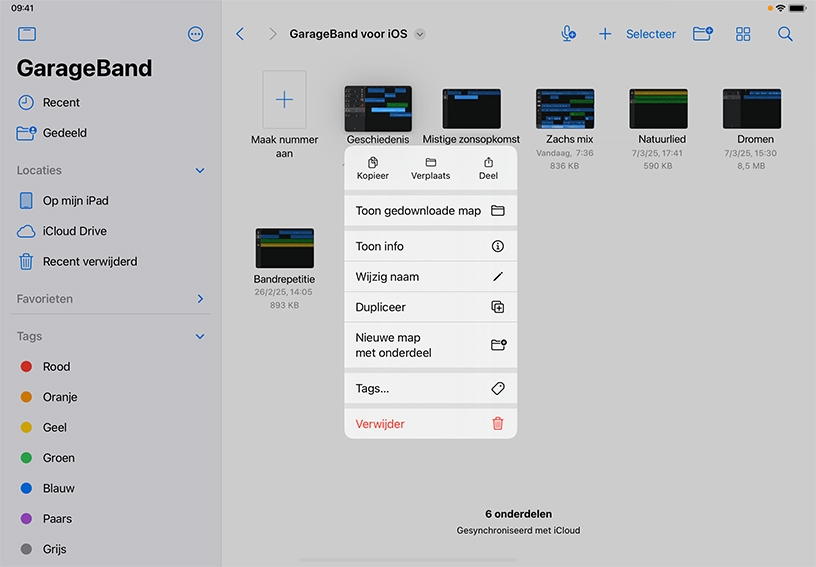Select iCloud Drive location
Viewport: 816px width, 567px height.
point(110,231)
